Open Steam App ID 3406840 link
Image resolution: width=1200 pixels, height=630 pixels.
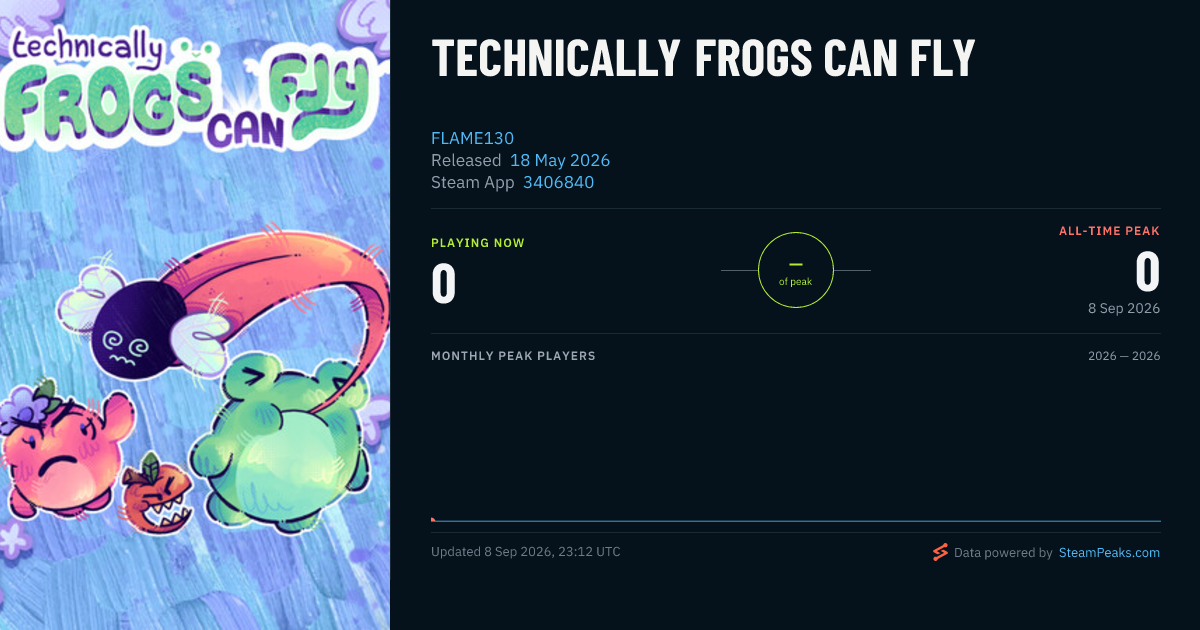[558, 182]
